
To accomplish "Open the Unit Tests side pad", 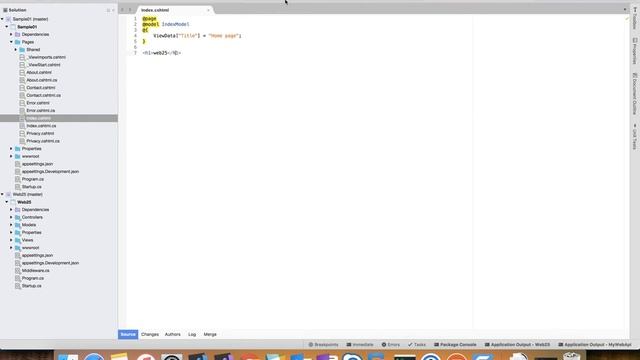I will (x=635, y=137).
